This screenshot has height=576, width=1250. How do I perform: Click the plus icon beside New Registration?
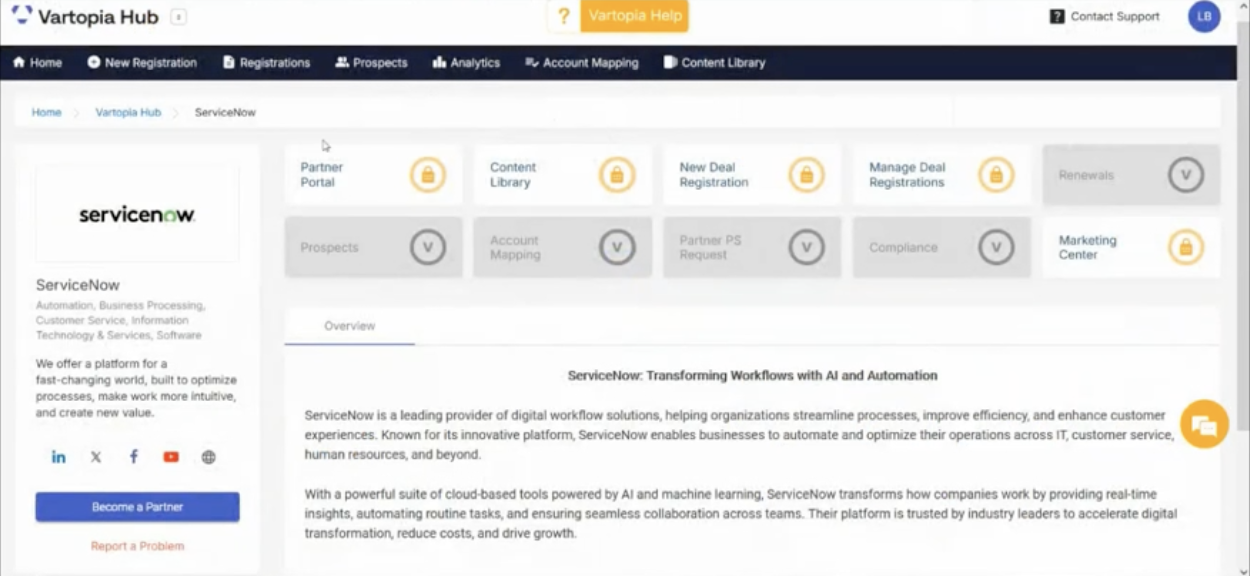tap(94, 62)
